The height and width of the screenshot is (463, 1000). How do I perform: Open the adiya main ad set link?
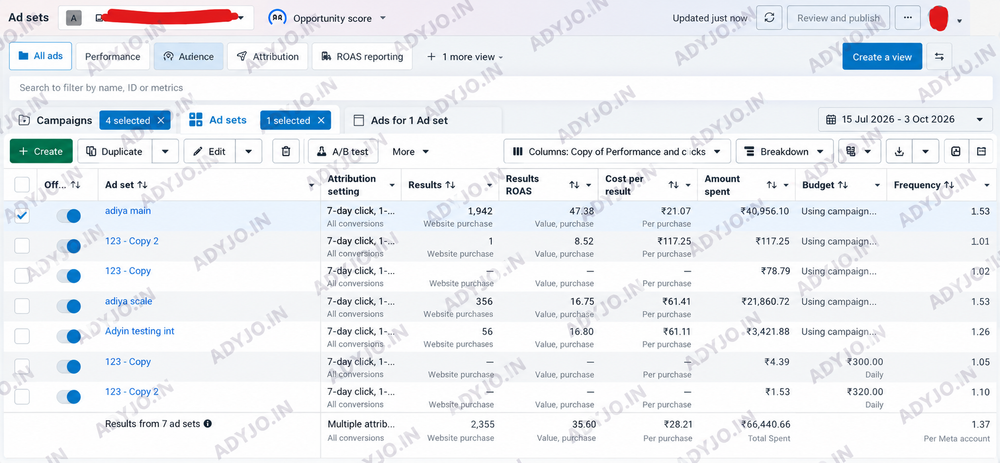(128, 210)
